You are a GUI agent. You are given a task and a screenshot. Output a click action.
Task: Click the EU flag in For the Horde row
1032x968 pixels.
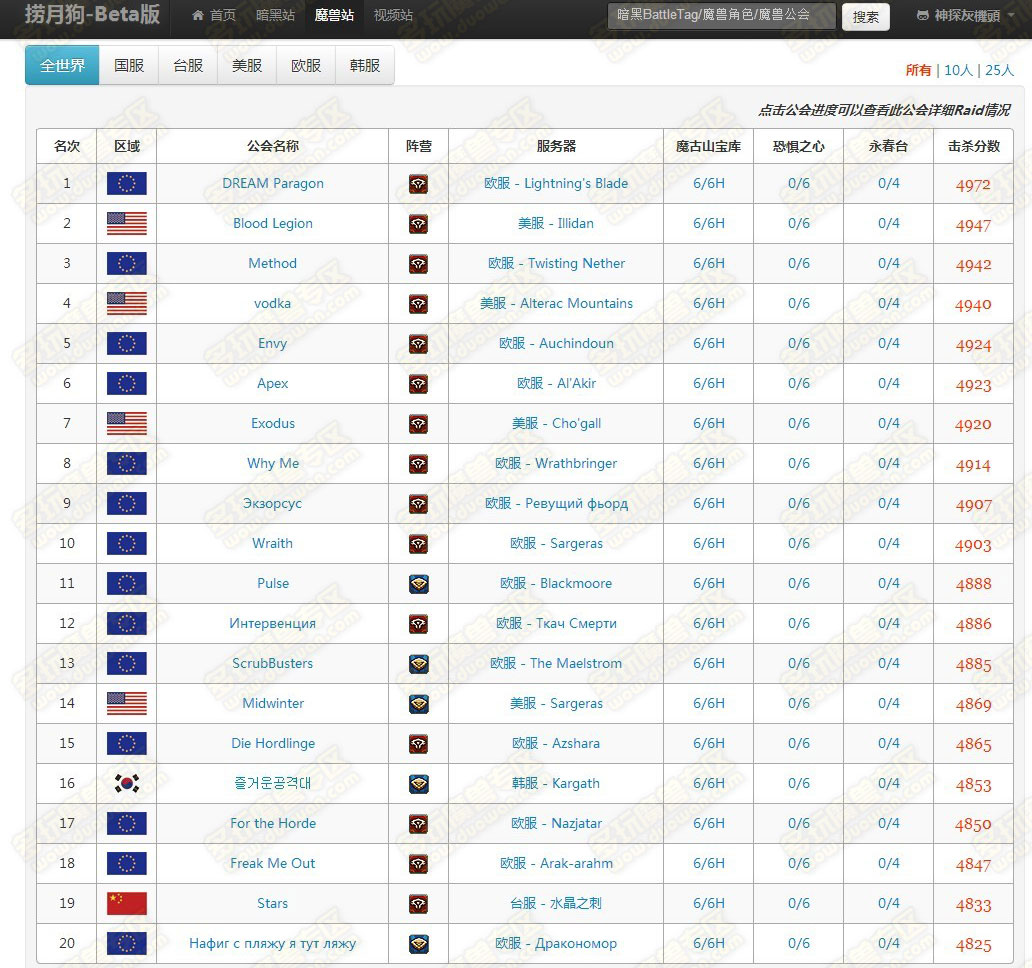[126, 823]
